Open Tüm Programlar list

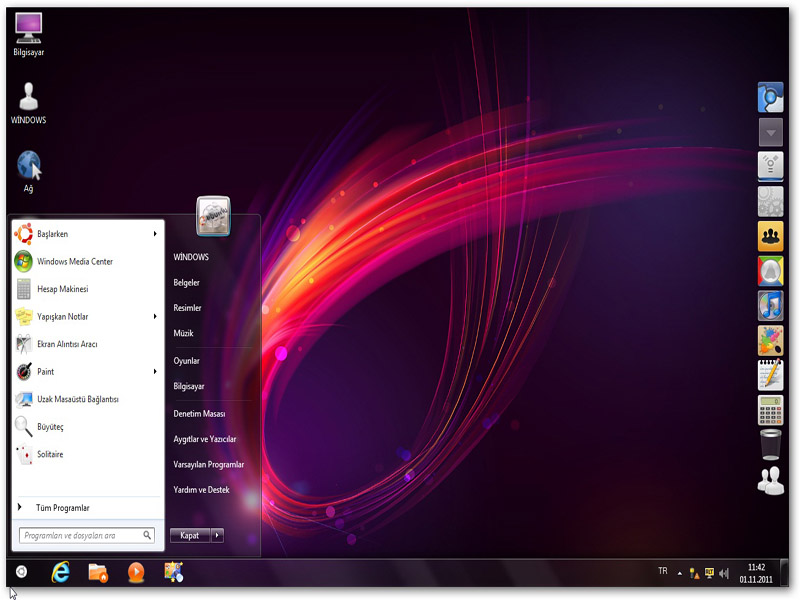point(62,508)
